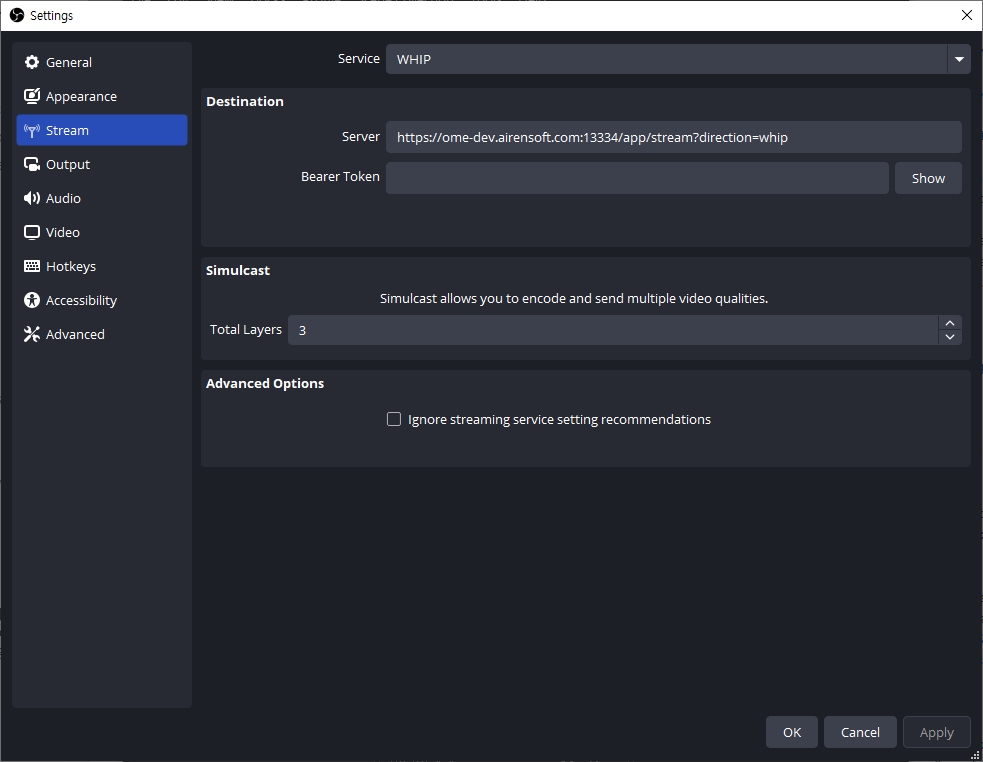This screenshot has height=762, width=983.
Task: Click the Output icon in sidebar
Action: tap(32, 164)
